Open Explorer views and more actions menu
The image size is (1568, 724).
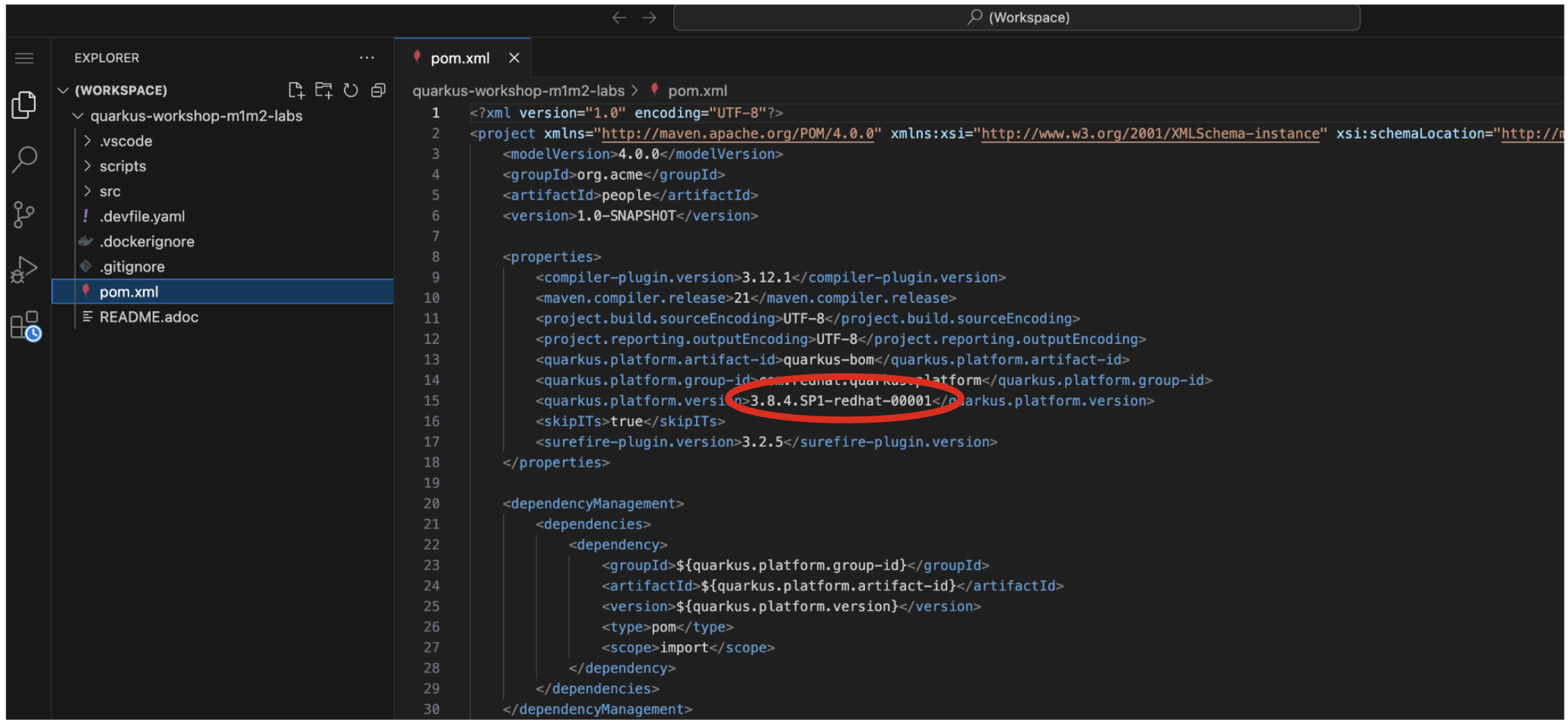(x=367, y=58)
